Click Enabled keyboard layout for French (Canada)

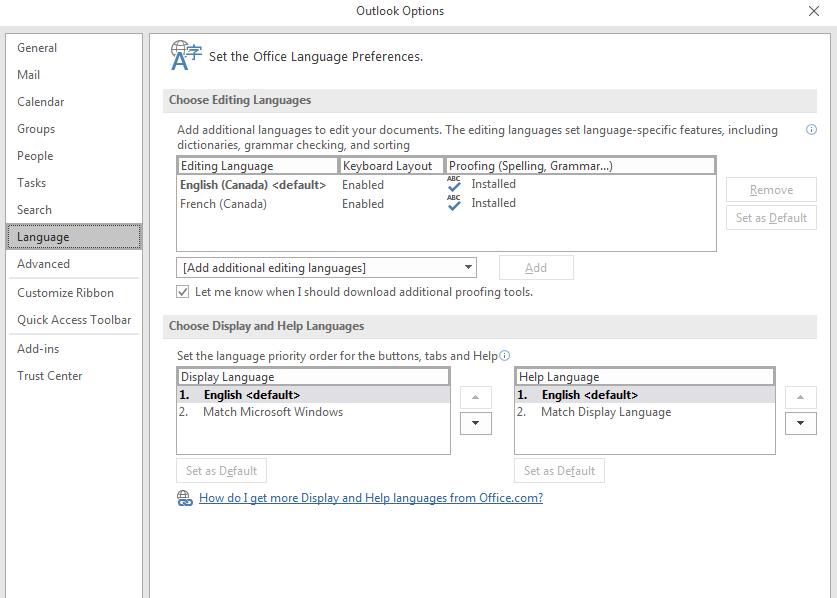(363, 204)
